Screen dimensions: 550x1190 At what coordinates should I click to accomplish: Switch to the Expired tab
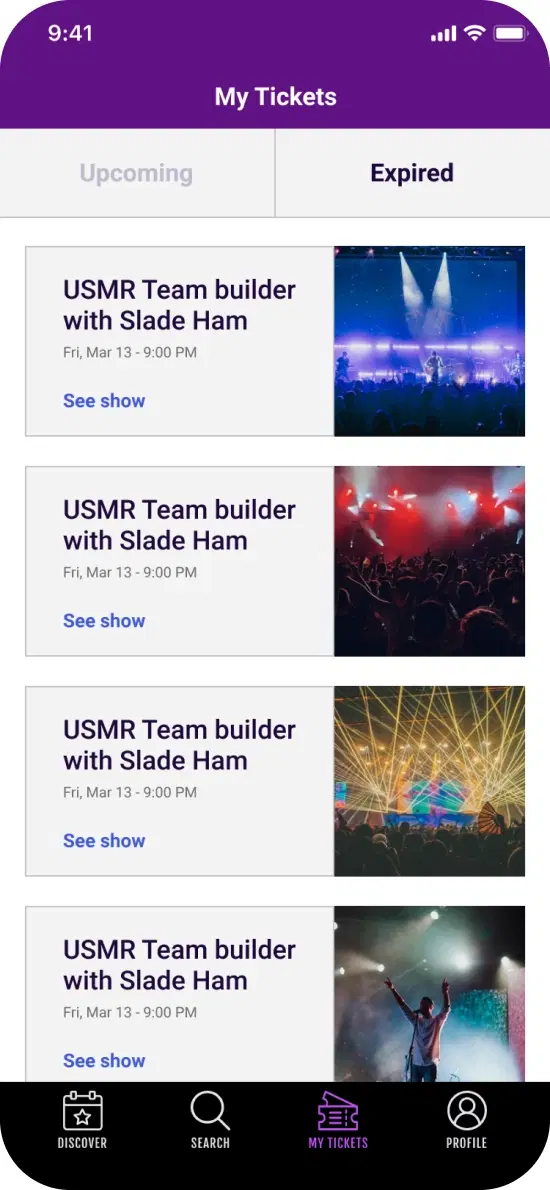click(x=412, y=173)
